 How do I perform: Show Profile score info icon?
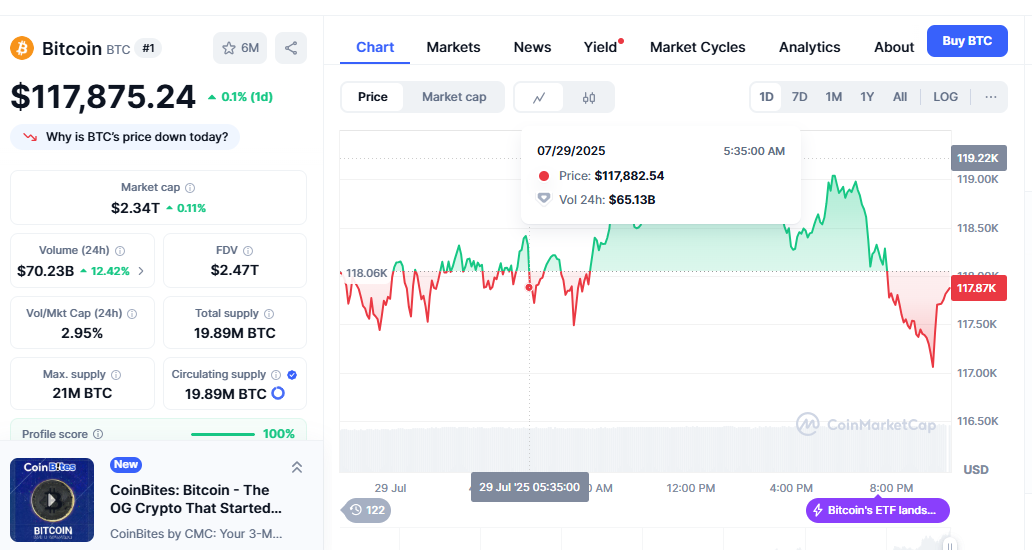(98, 434)
